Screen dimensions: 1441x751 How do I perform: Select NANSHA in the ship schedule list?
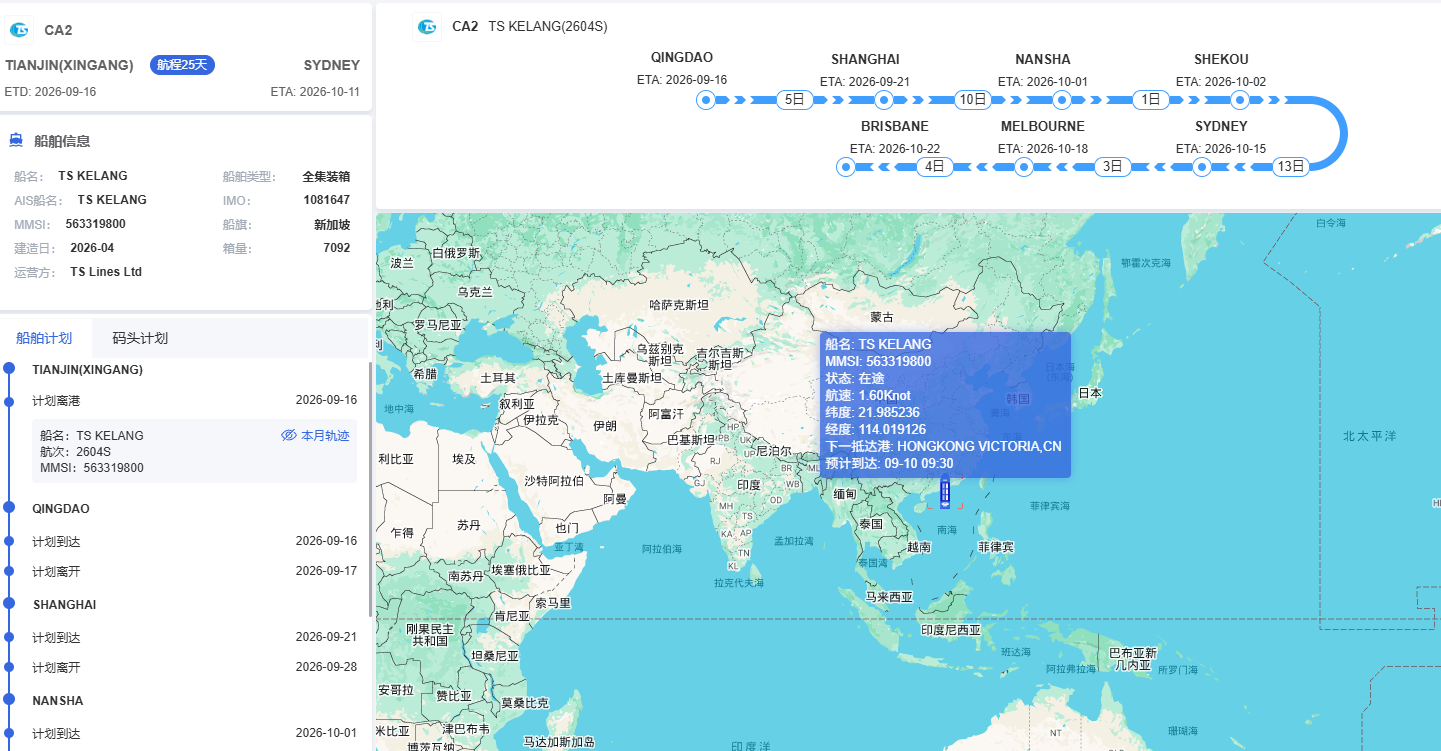tap(58, 701)
